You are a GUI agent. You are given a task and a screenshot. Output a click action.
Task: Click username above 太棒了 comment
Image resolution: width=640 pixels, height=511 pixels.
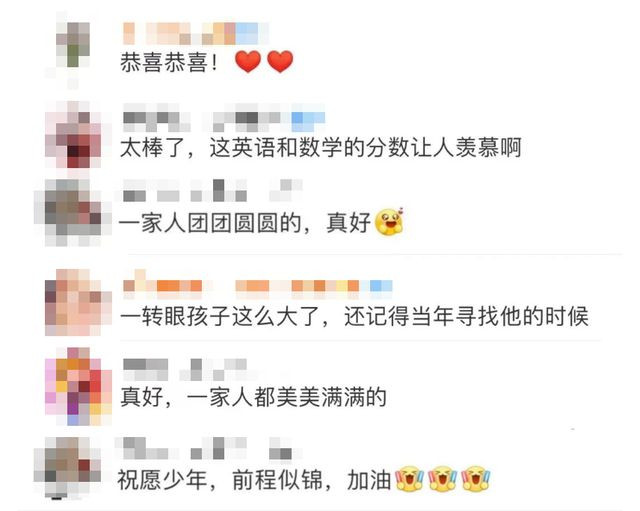coord(224,118)
